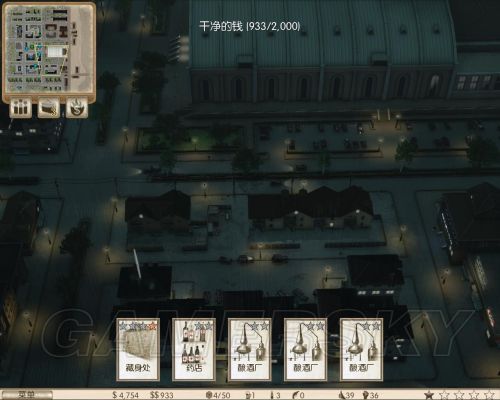The image size is (500, 400).
Task: Click the firearms stock counter showing 0
Action: (x=298, y=395)
